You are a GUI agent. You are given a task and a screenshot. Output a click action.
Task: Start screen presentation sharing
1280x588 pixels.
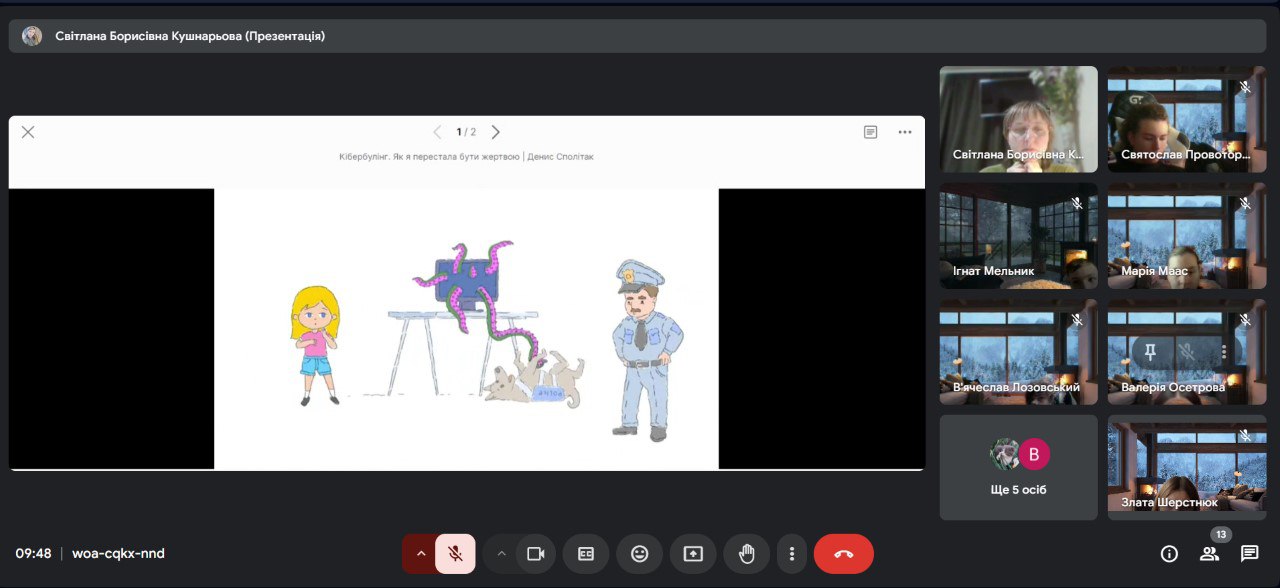(693, 554)
